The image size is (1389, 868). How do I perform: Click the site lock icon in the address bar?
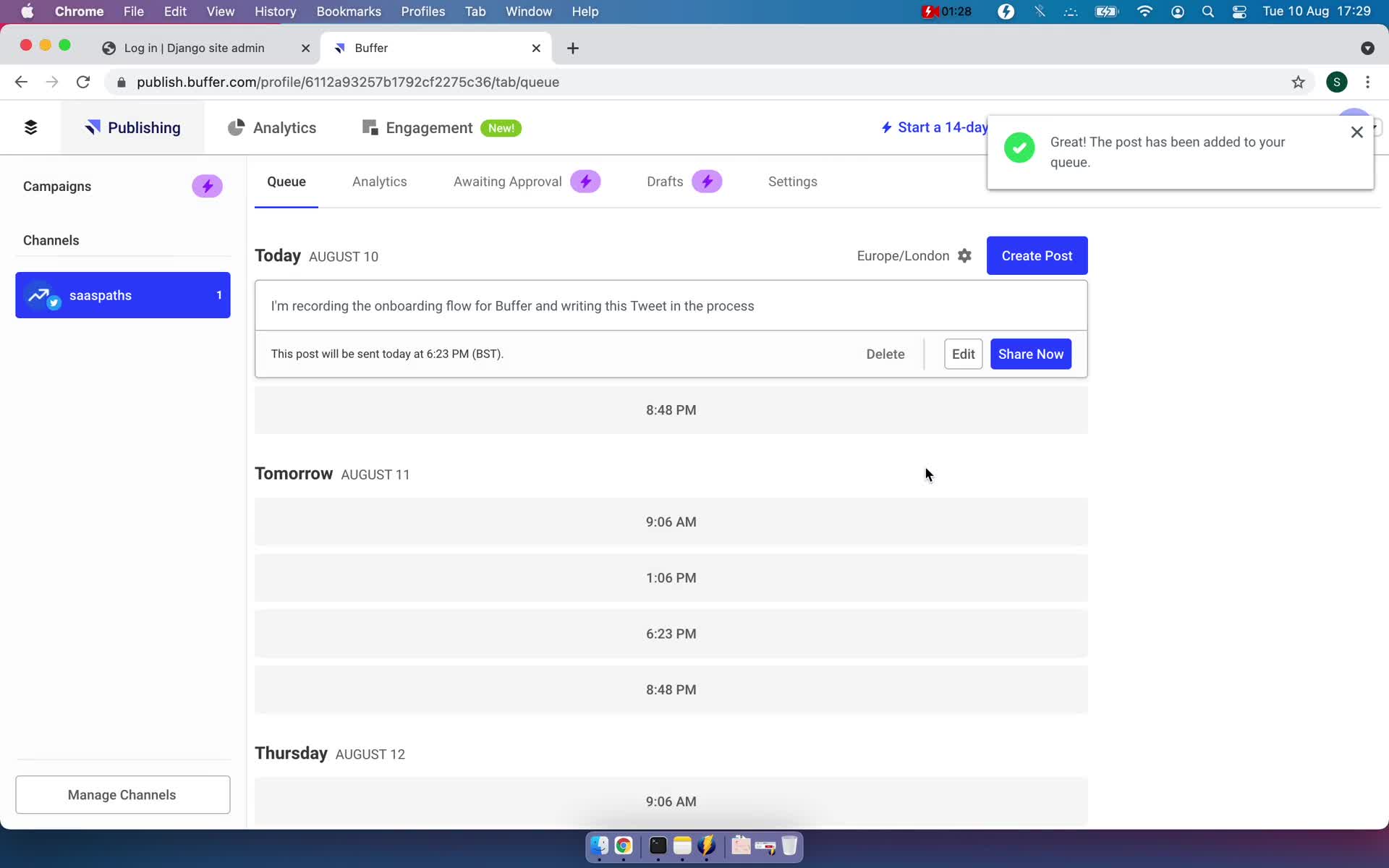121,82
